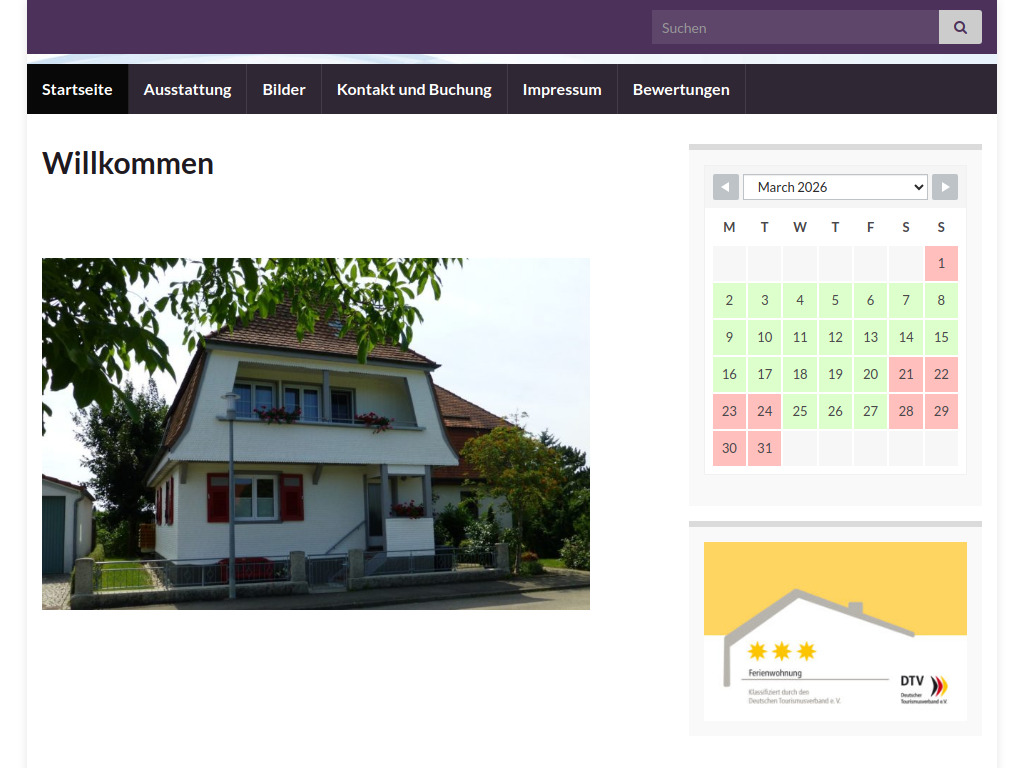Click the Willkommen heading
Image resolution: width=1024 pixels, height=768 pixels.
[x=127, y=163]
